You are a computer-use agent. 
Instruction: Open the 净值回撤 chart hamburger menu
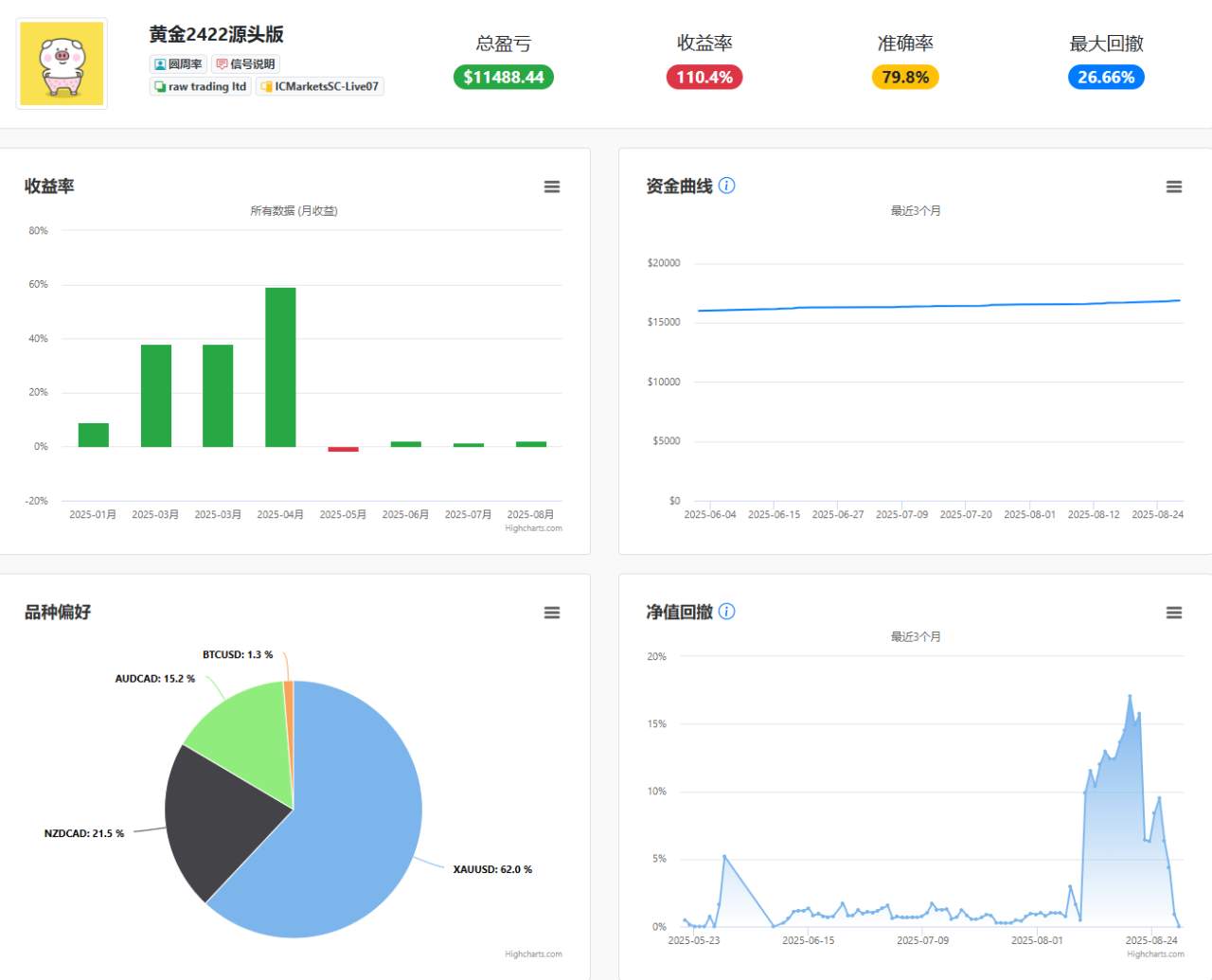(1174, 613)
